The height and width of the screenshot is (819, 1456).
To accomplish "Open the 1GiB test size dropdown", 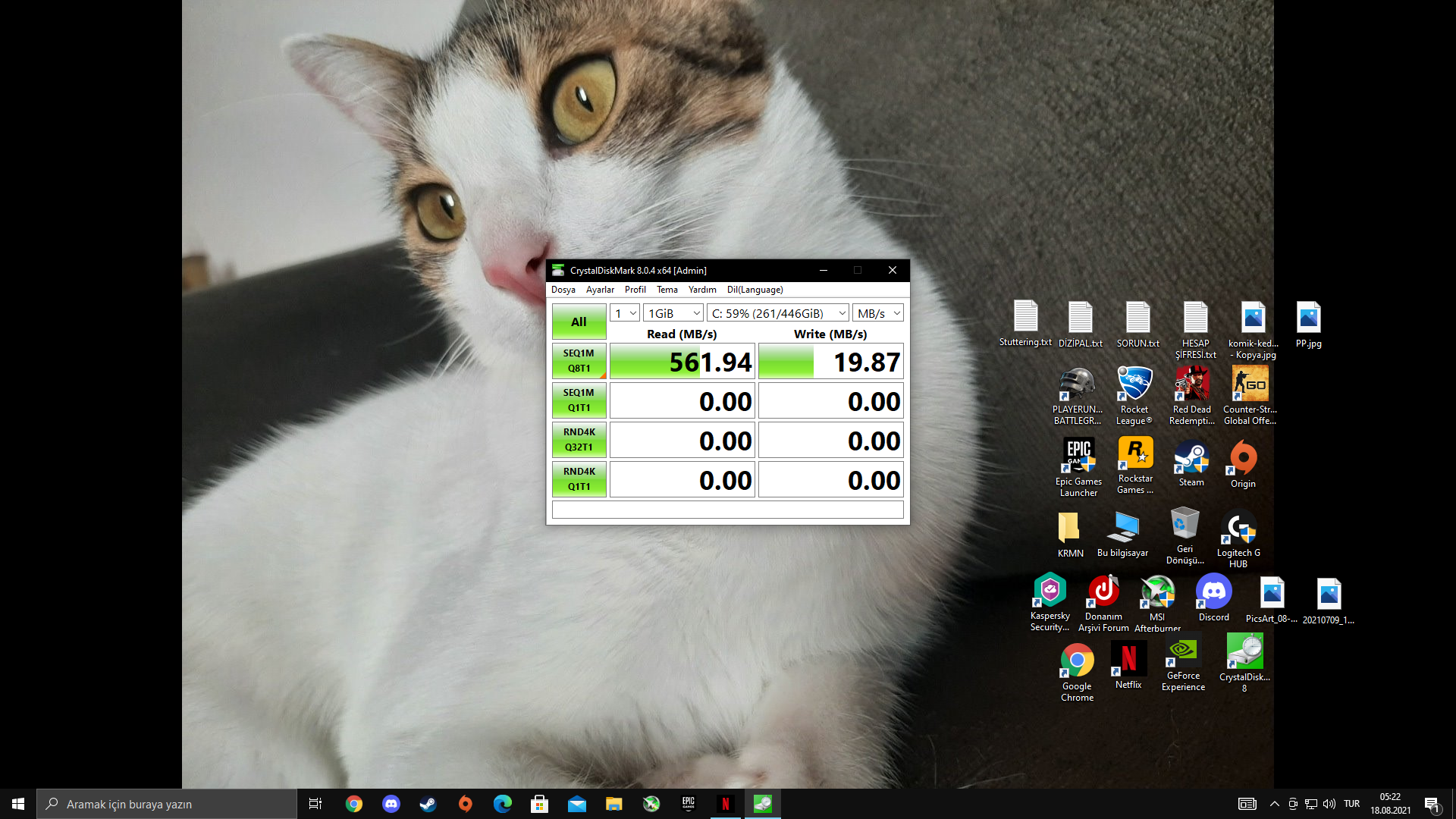I will (673, 313).
